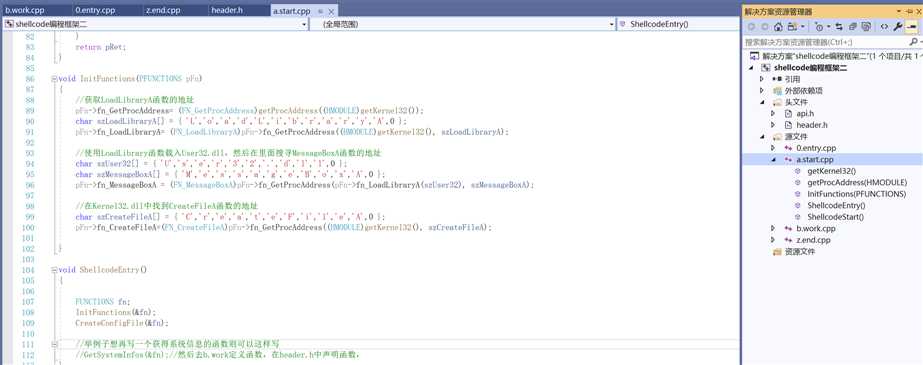Expand the 引用 node
923x365 pixels.
[762, 79]
